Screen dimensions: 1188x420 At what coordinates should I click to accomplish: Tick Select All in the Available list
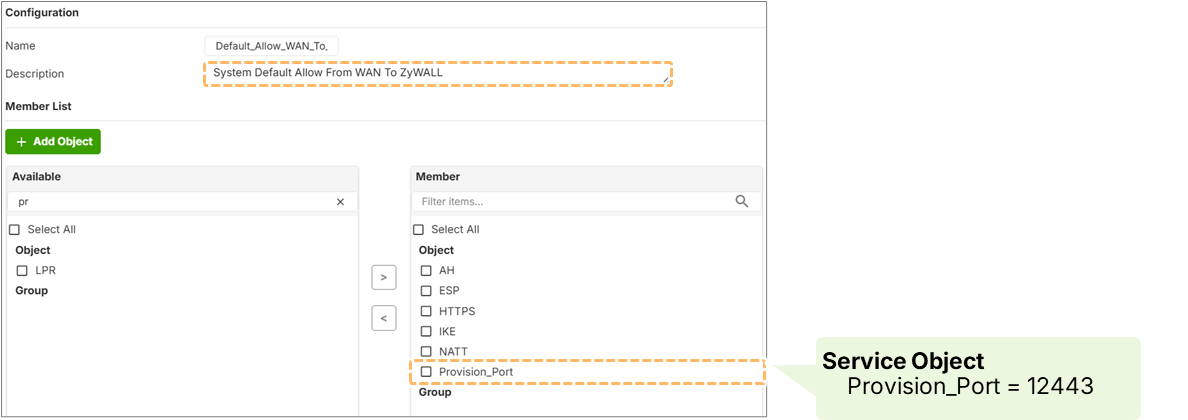point(14,230)
